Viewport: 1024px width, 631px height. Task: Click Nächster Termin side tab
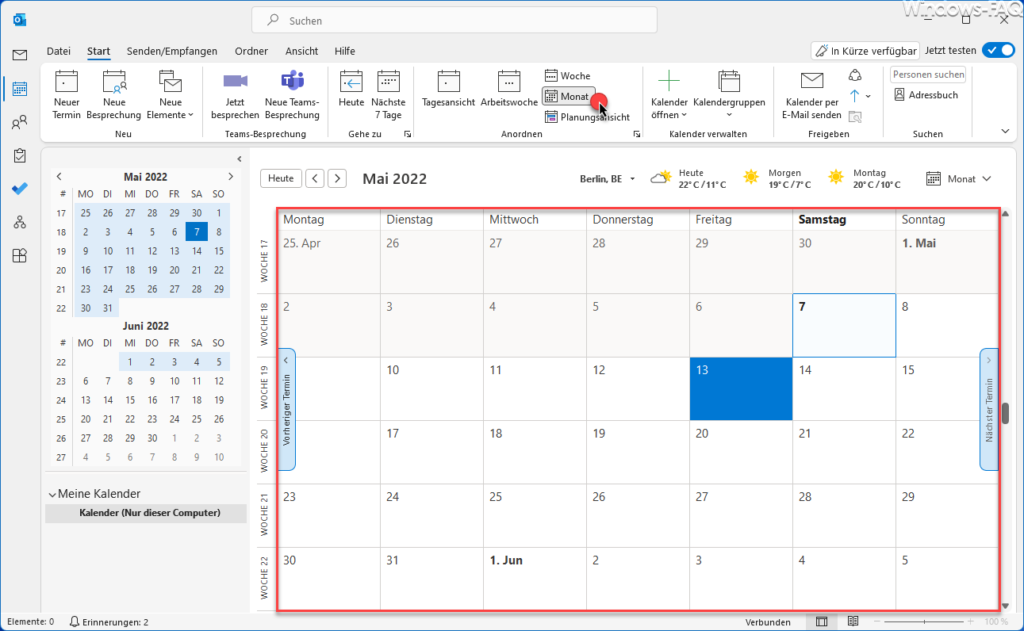click(x=989, y=409)
